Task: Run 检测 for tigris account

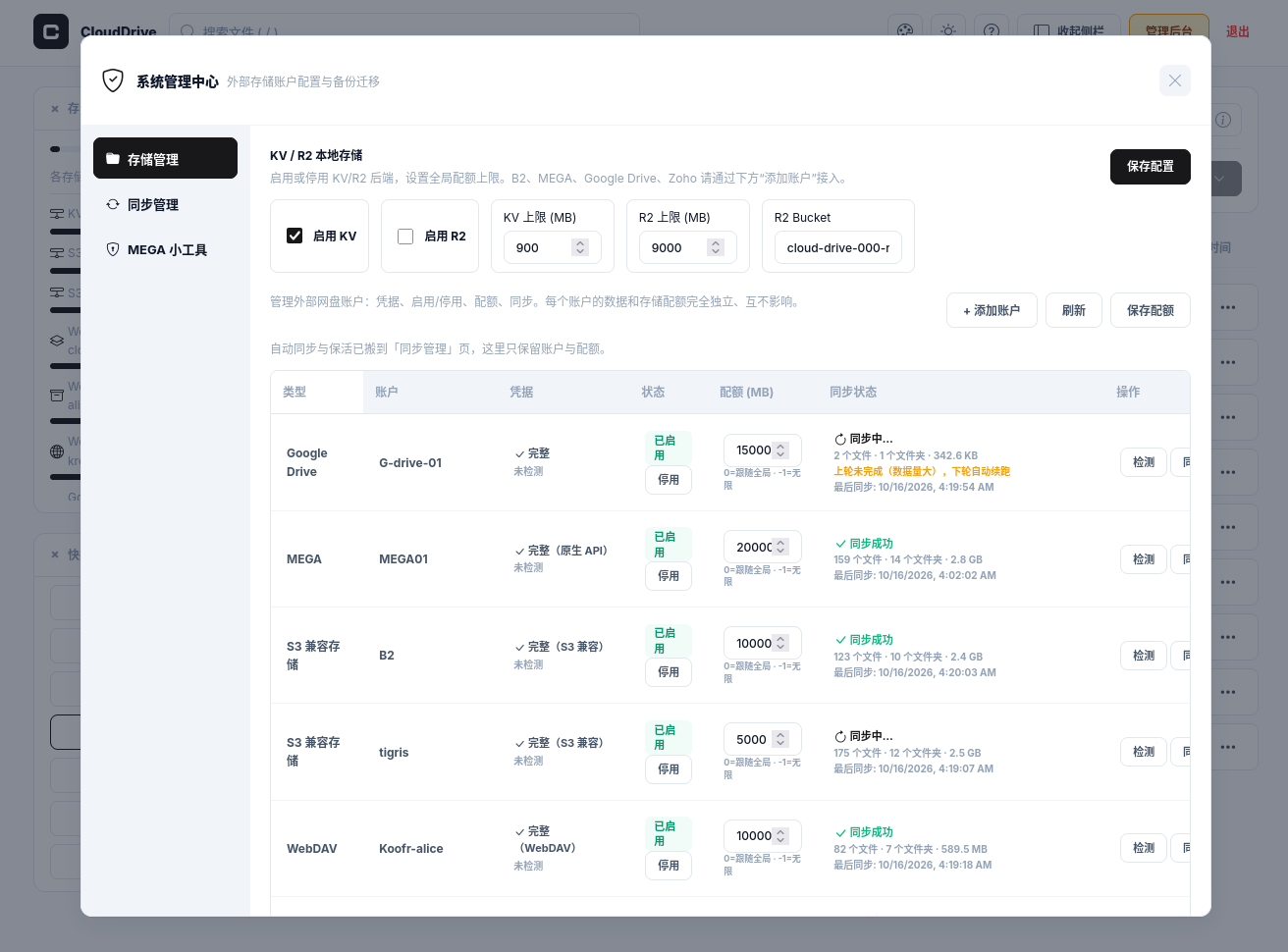Action: click(1144, 752)
